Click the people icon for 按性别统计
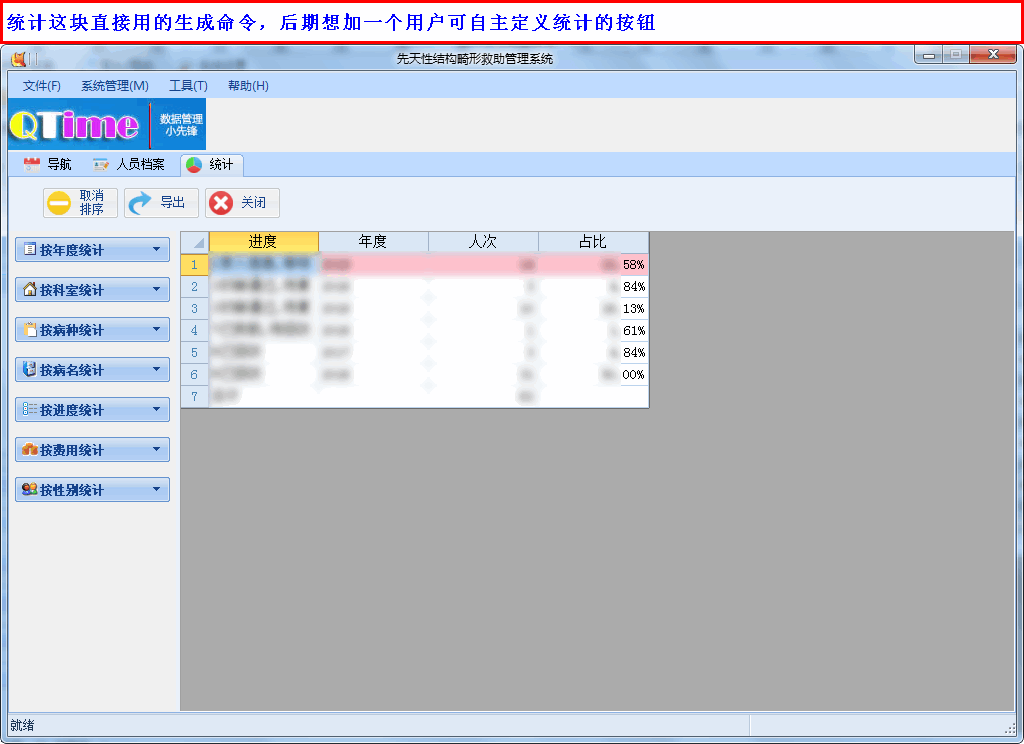 point(29,490)
